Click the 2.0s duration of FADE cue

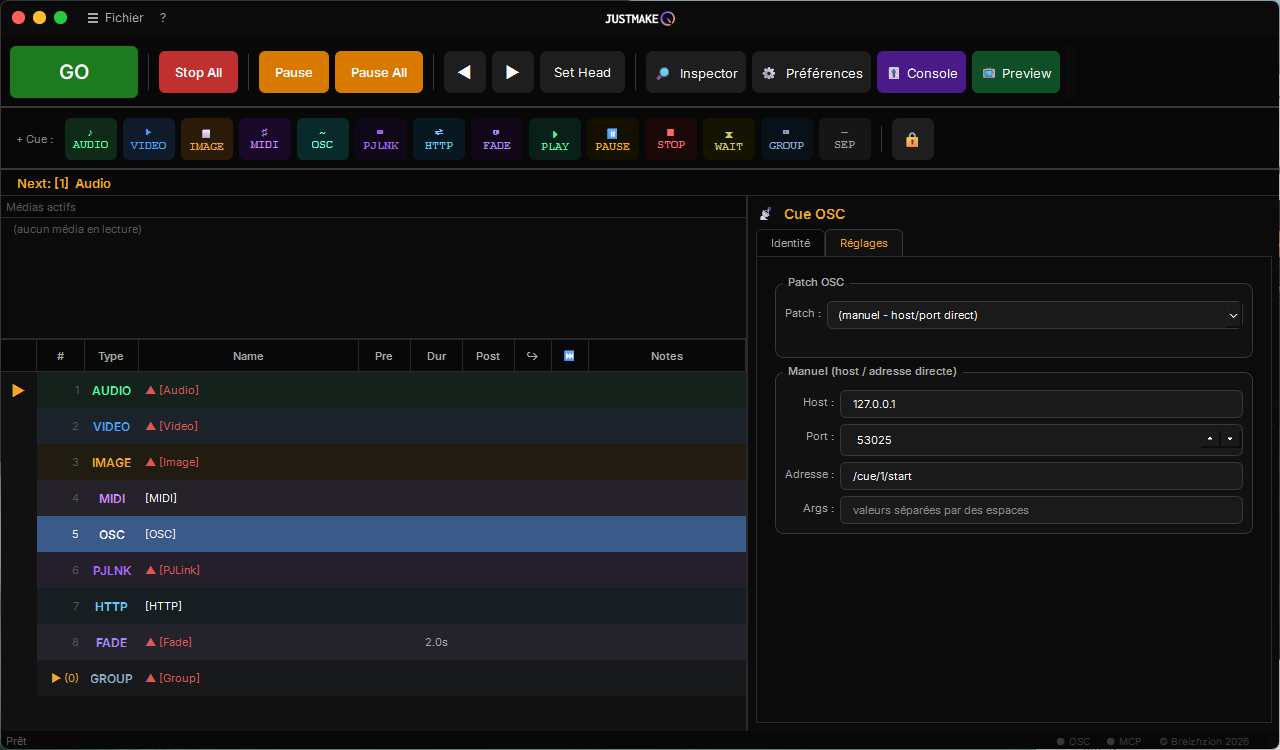(x=436, y=642)
